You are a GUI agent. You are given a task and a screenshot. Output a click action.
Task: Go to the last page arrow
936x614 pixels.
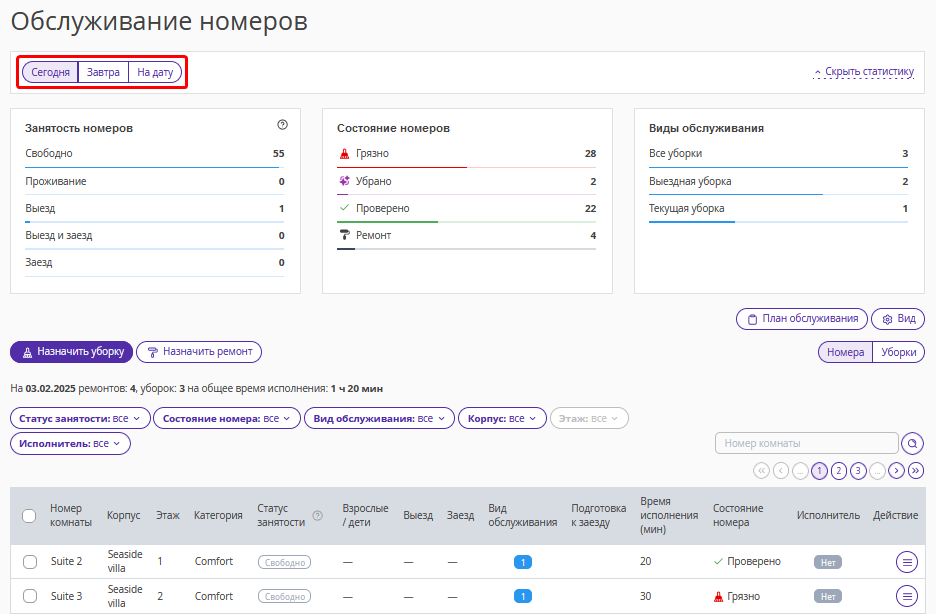(916, 470)
